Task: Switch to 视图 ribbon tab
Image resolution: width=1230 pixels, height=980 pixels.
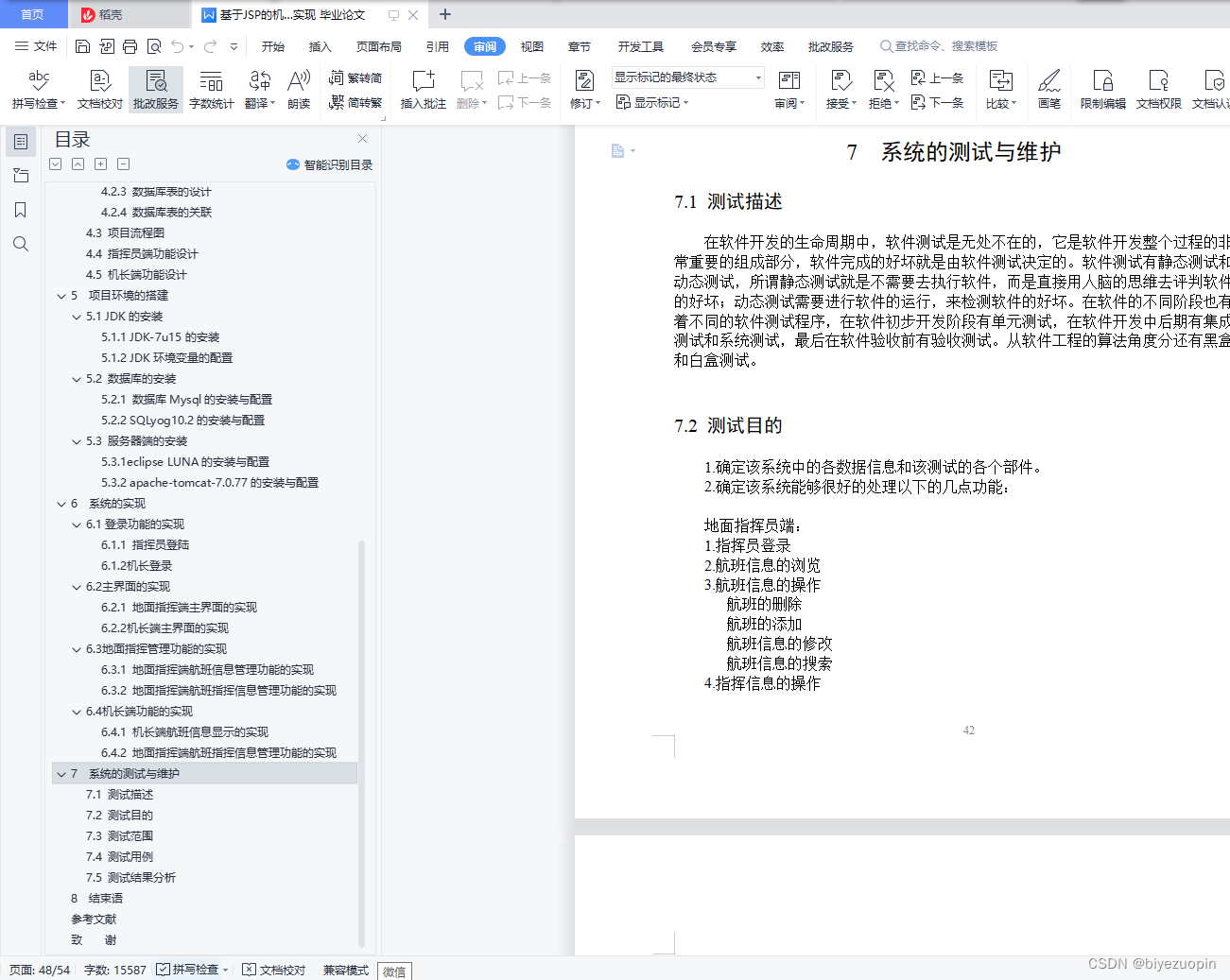Action: tap(532, 46)
